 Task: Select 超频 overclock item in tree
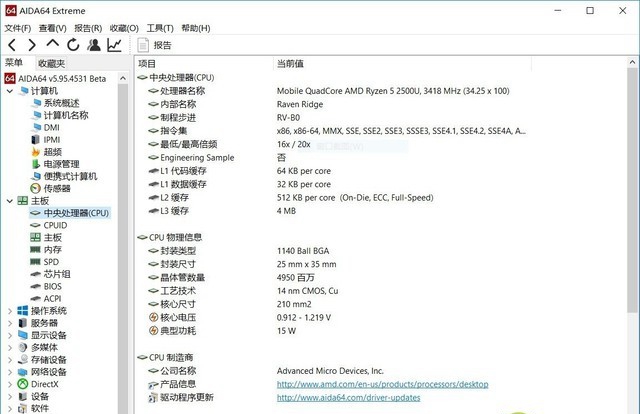pos(52,152)
